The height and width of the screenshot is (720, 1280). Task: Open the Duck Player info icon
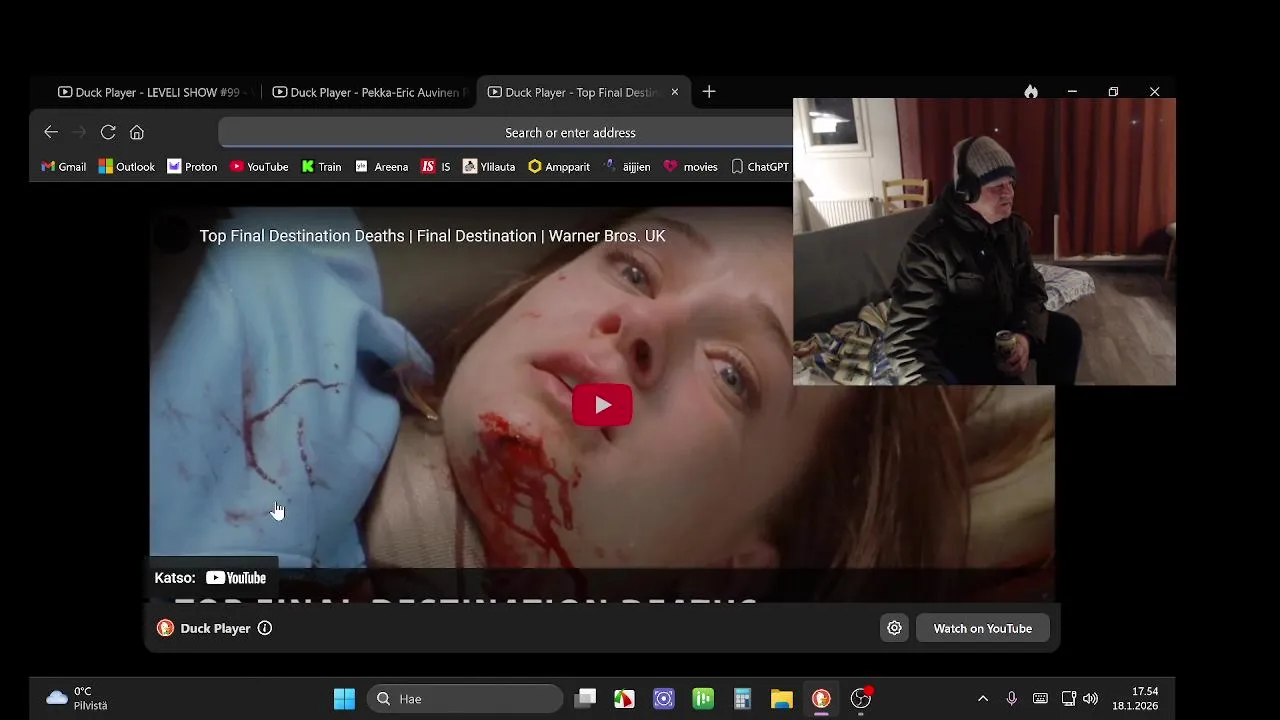coord(265,628)
